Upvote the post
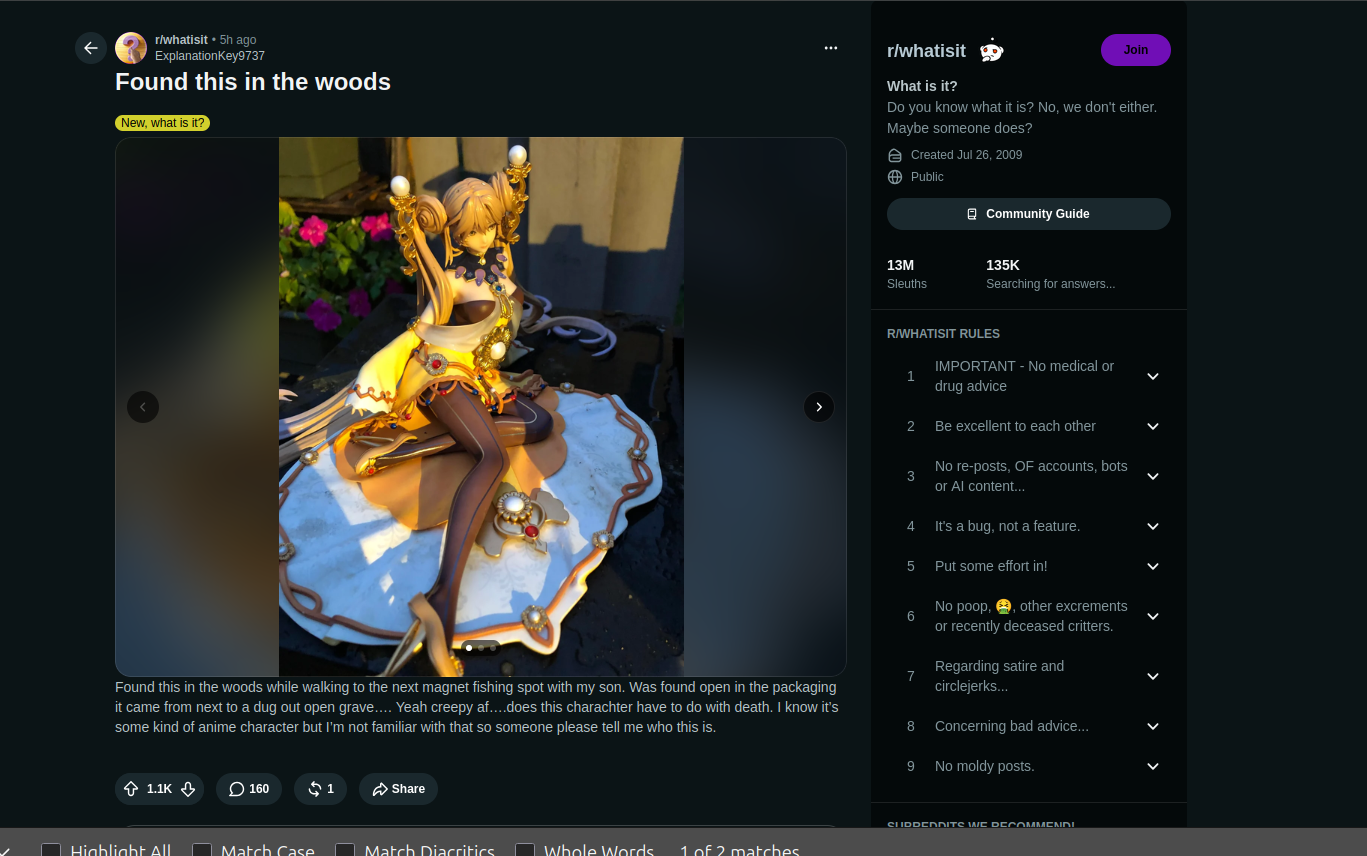 point(131,789)
